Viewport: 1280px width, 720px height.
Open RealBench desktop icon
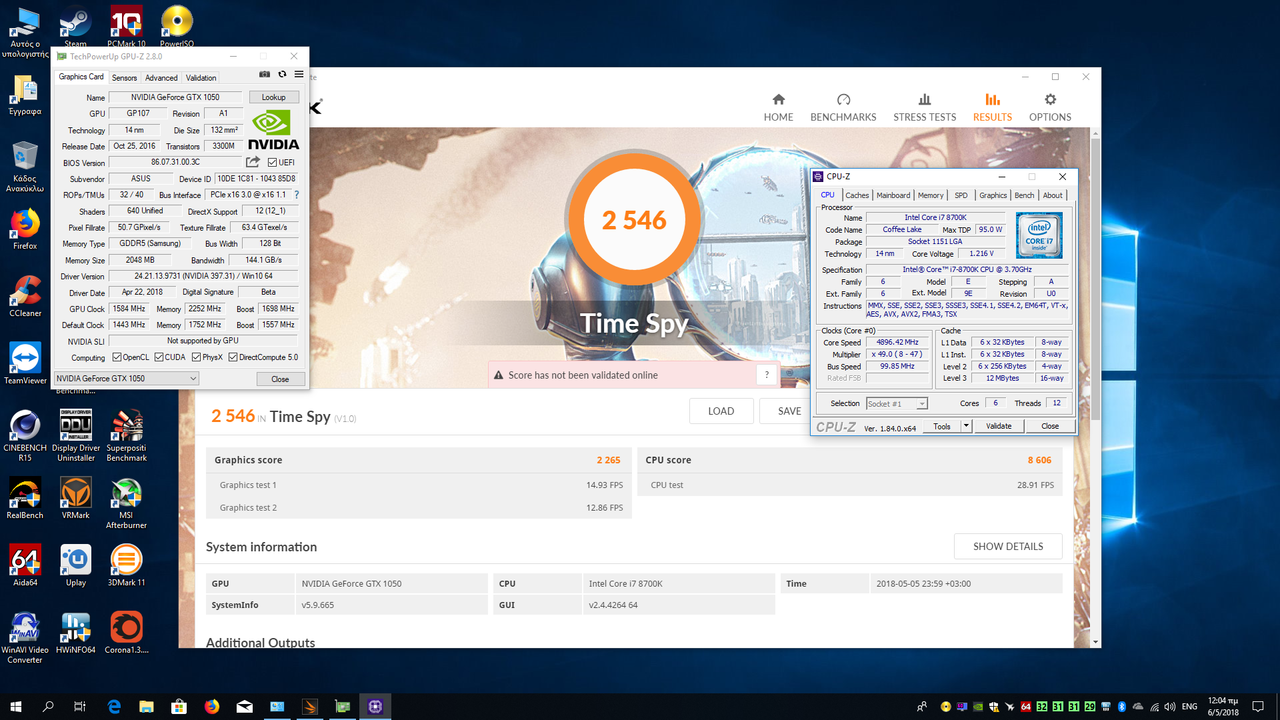[x=25, y=498]
